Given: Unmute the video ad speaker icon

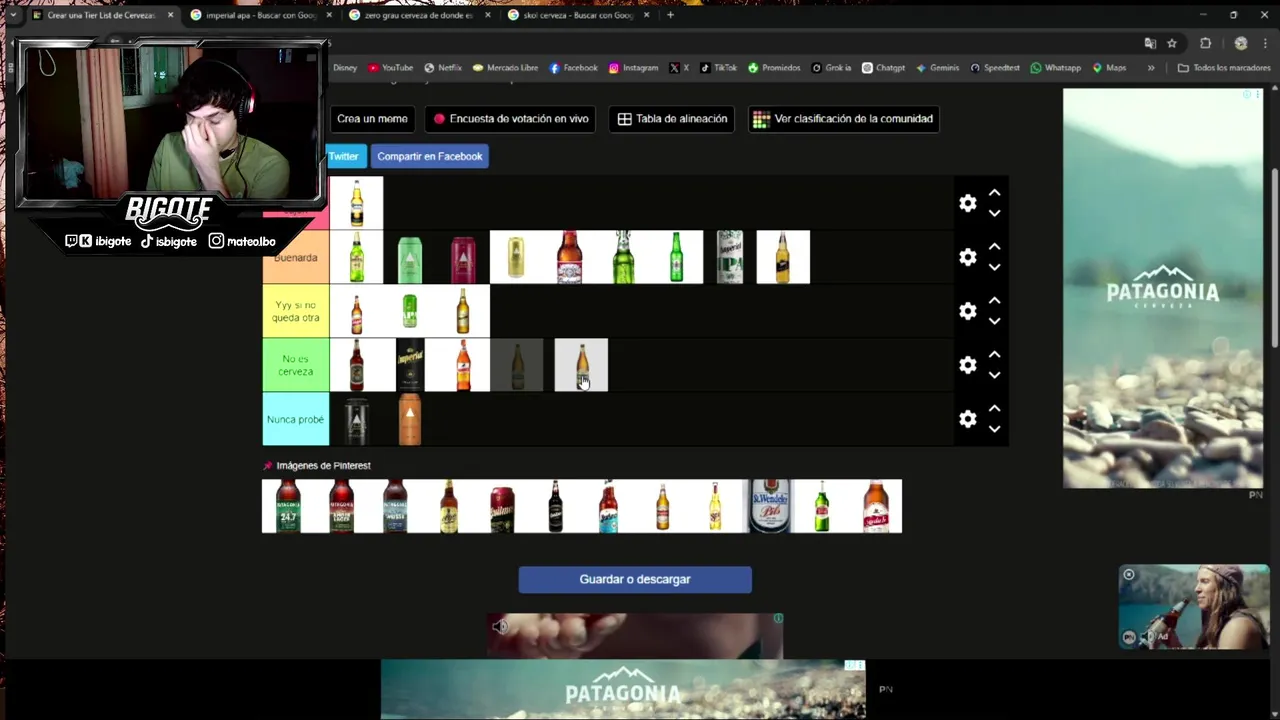Looking at the screenshot, I should (500, 627).
